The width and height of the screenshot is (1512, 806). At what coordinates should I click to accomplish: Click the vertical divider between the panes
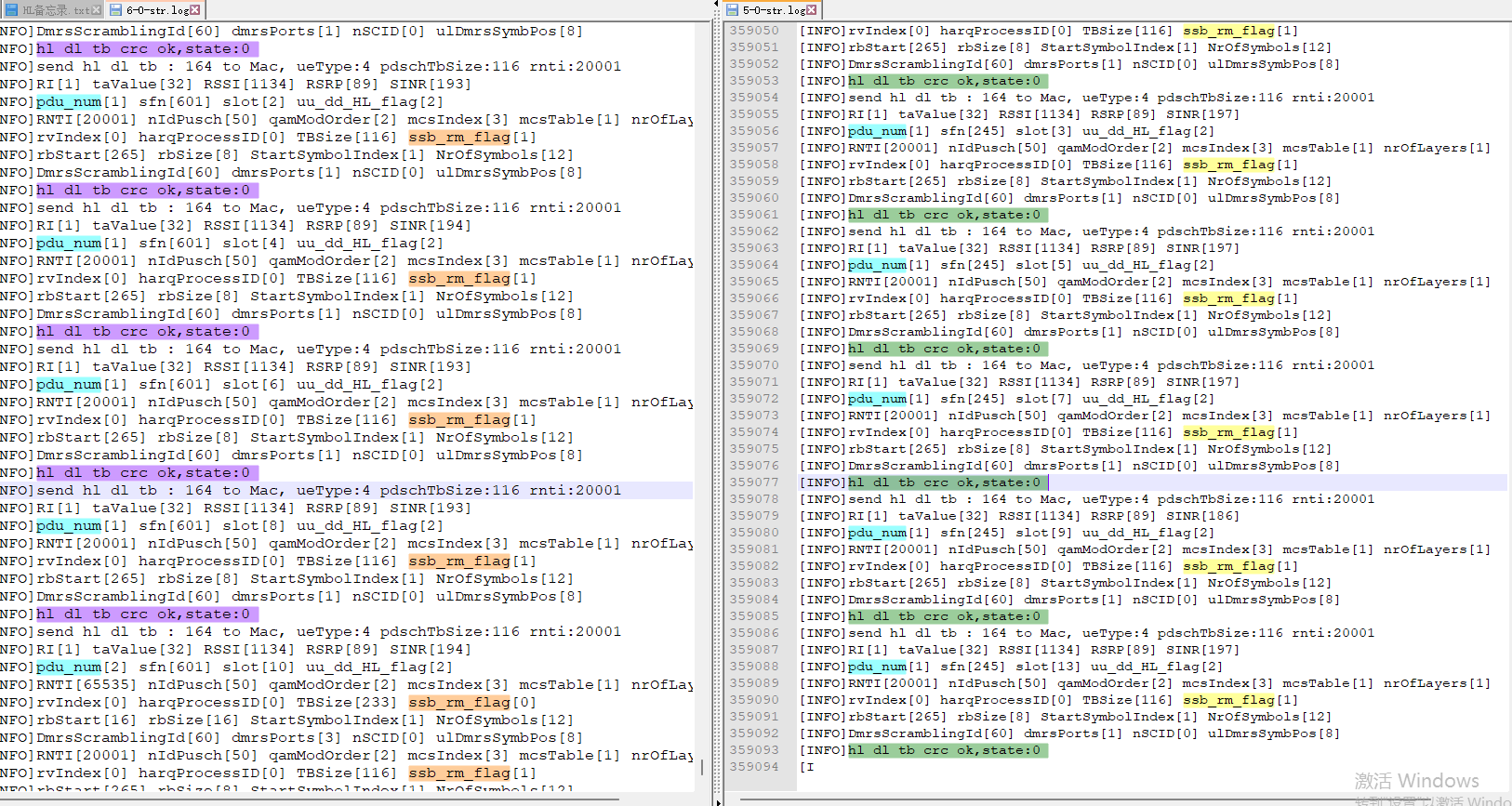tap(716, 400)
